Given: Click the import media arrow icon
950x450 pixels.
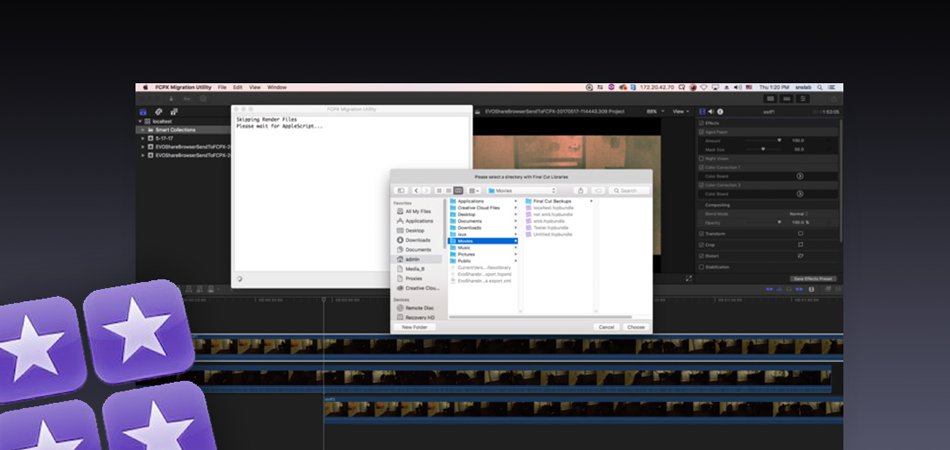Looking at the screenshot, I should click(x=171, y=99).
